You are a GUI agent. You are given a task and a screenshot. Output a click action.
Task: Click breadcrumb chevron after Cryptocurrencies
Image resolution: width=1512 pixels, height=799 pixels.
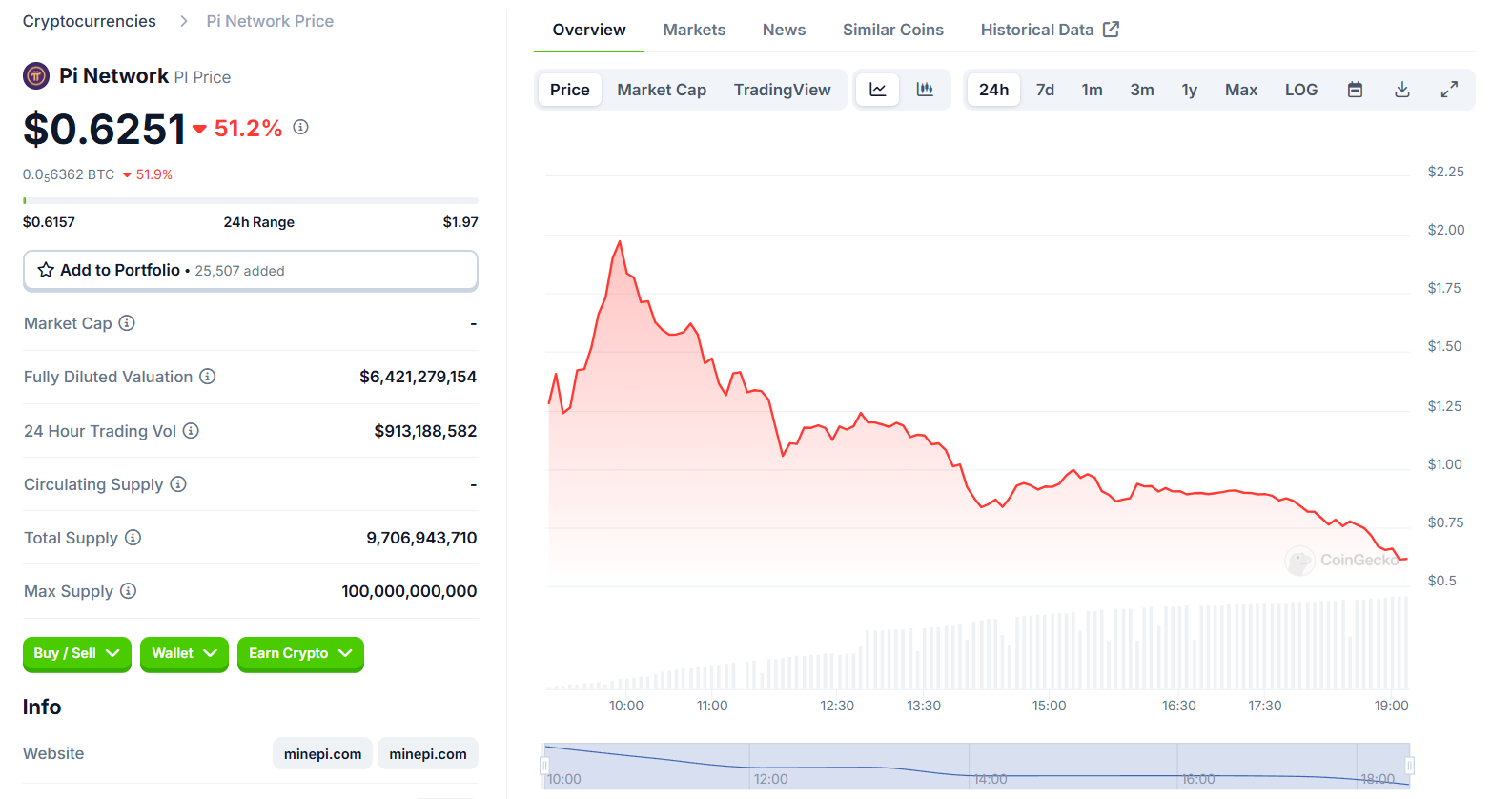[184, 21]
